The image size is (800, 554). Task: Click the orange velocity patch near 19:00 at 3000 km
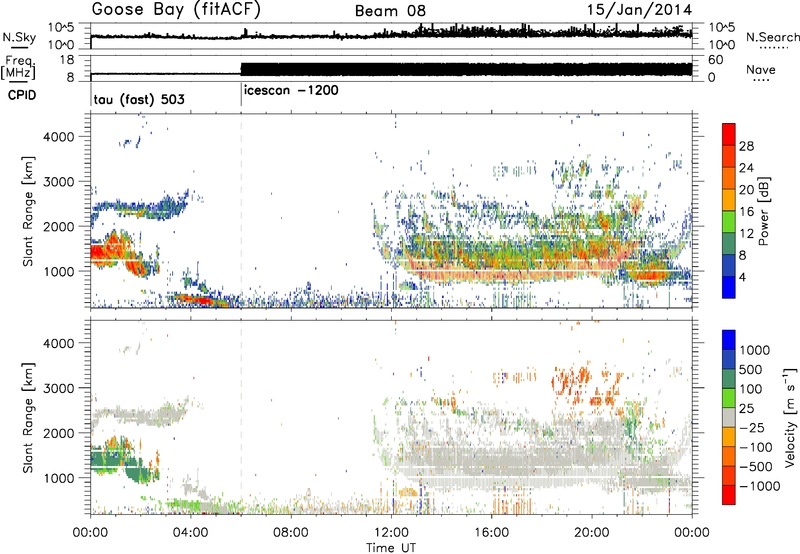[572, 379]
